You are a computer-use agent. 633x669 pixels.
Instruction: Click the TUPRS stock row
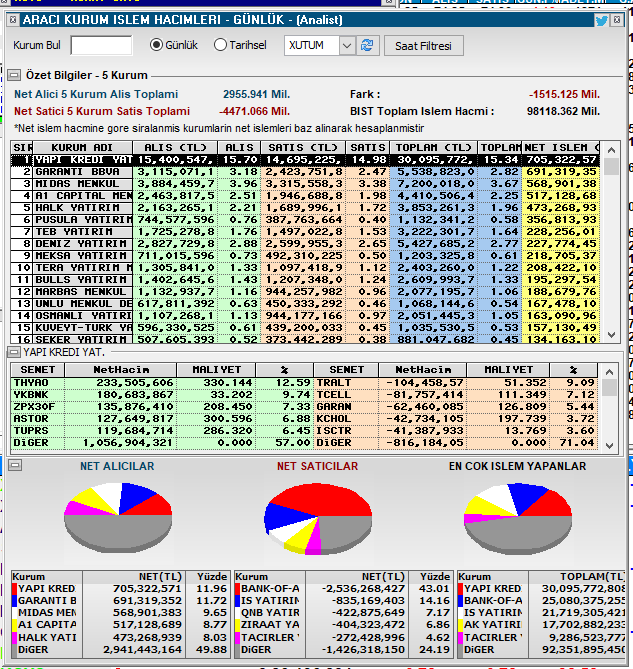pyautogui.click(x=162, y=430)
